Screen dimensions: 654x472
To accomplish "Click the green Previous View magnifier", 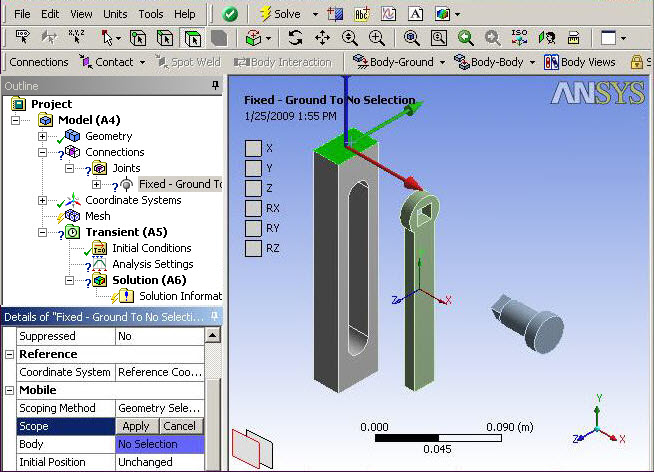I will tap(465, 38).
